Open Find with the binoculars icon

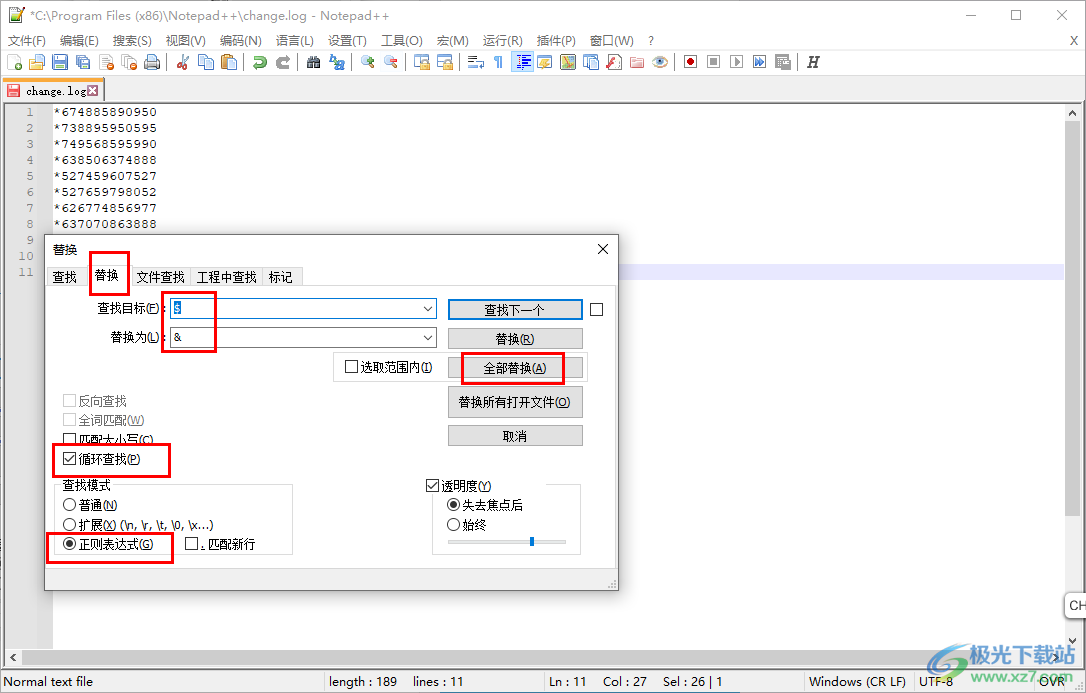[314, 62]
